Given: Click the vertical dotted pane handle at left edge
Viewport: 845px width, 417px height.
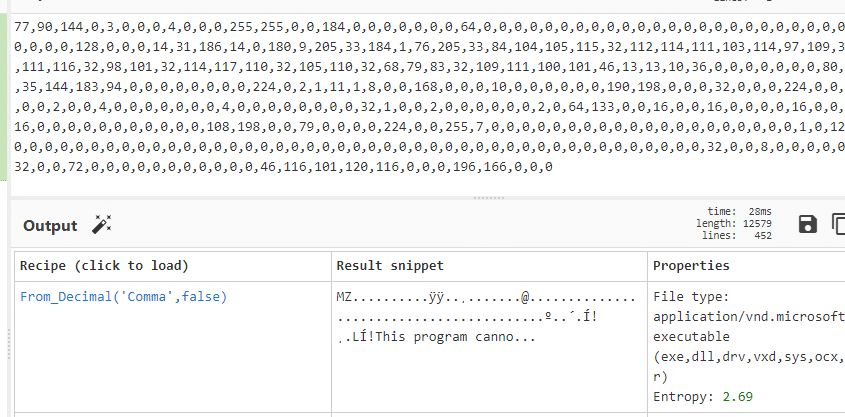Looking at the screenshot, I should pyautogui.click(x=9, y=344).
